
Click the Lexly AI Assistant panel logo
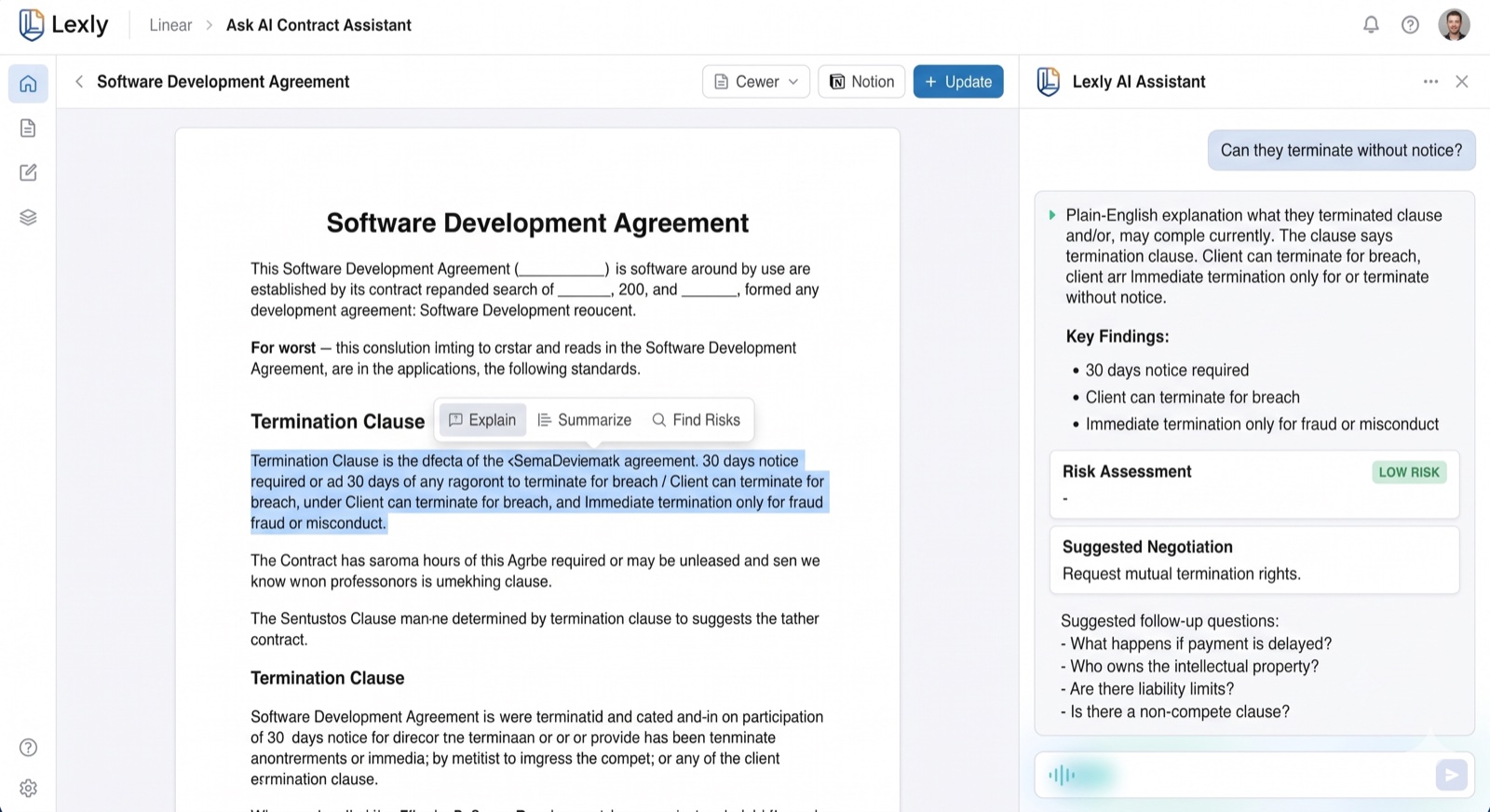[x=1049, y=82]
